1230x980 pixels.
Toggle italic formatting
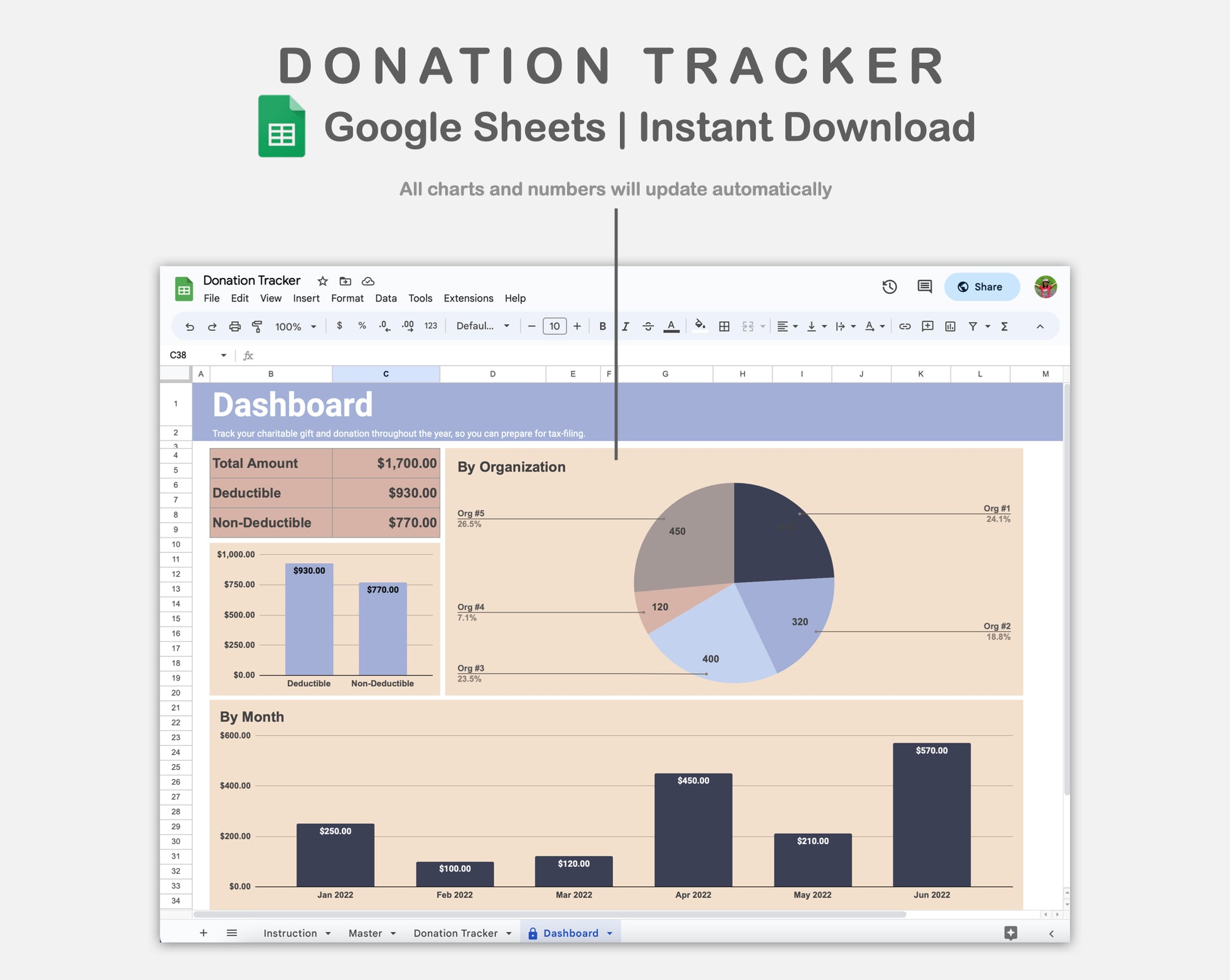(625, 327)
